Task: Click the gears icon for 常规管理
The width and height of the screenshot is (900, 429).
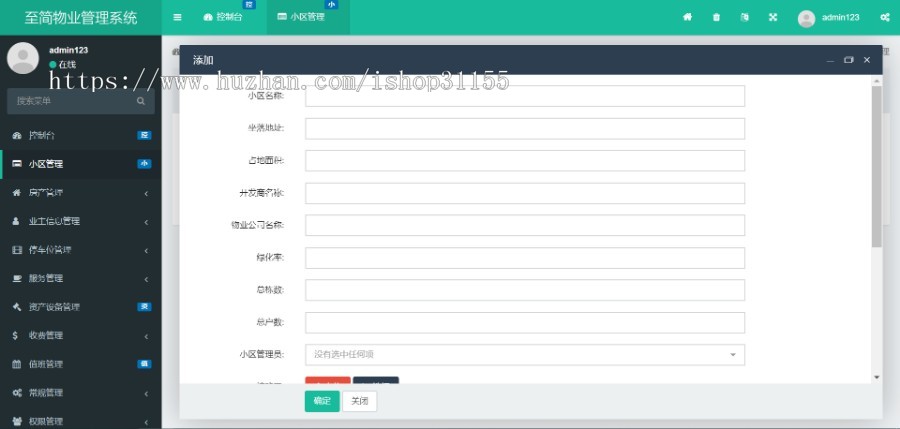Action: [17, 393]
